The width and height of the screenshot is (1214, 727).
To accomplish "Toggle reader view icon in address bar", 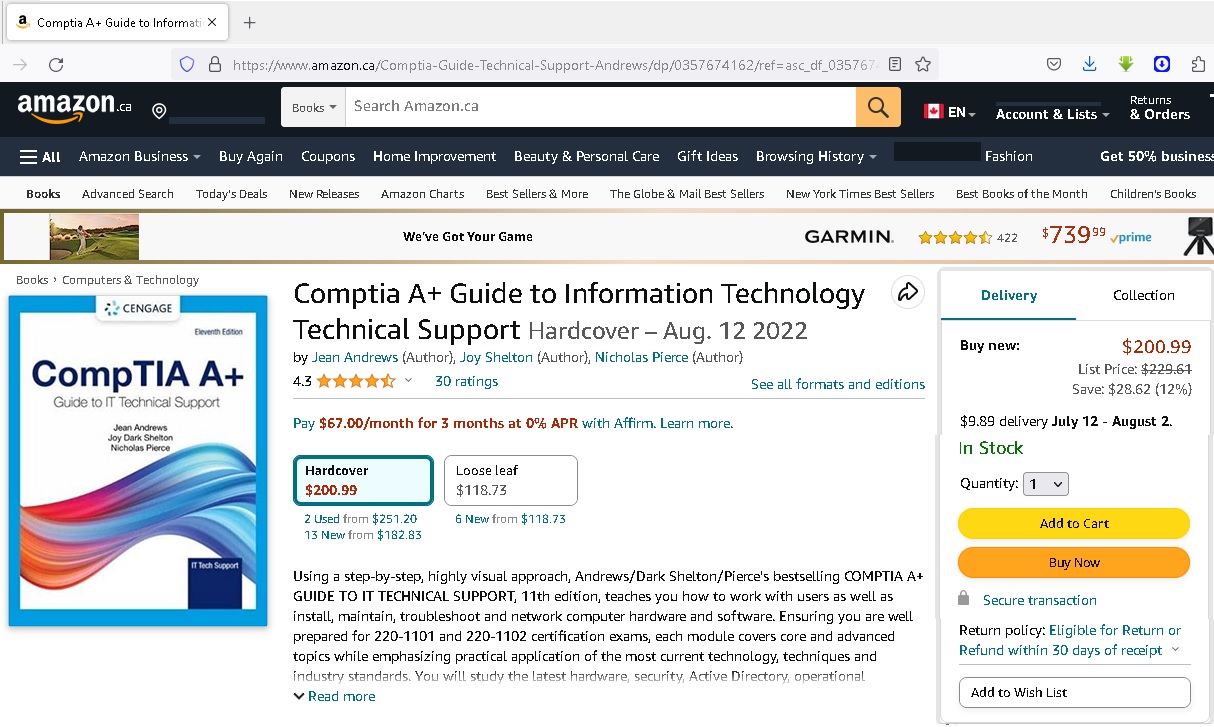I will [895, 64].
